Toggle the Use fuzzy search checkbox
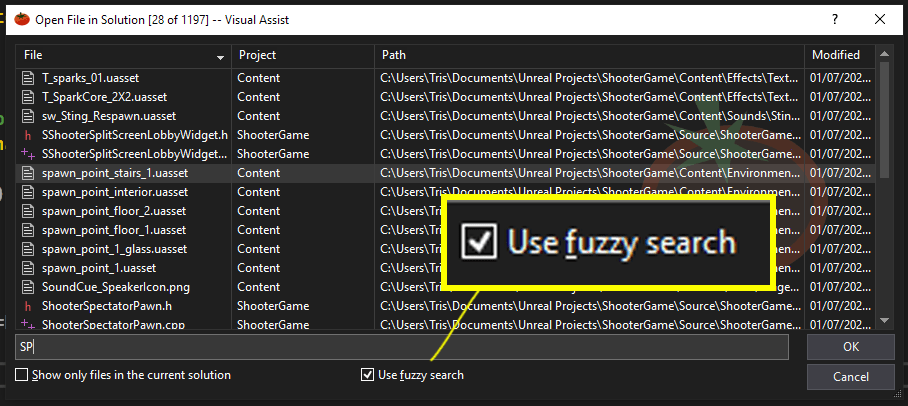 (368, 375)
